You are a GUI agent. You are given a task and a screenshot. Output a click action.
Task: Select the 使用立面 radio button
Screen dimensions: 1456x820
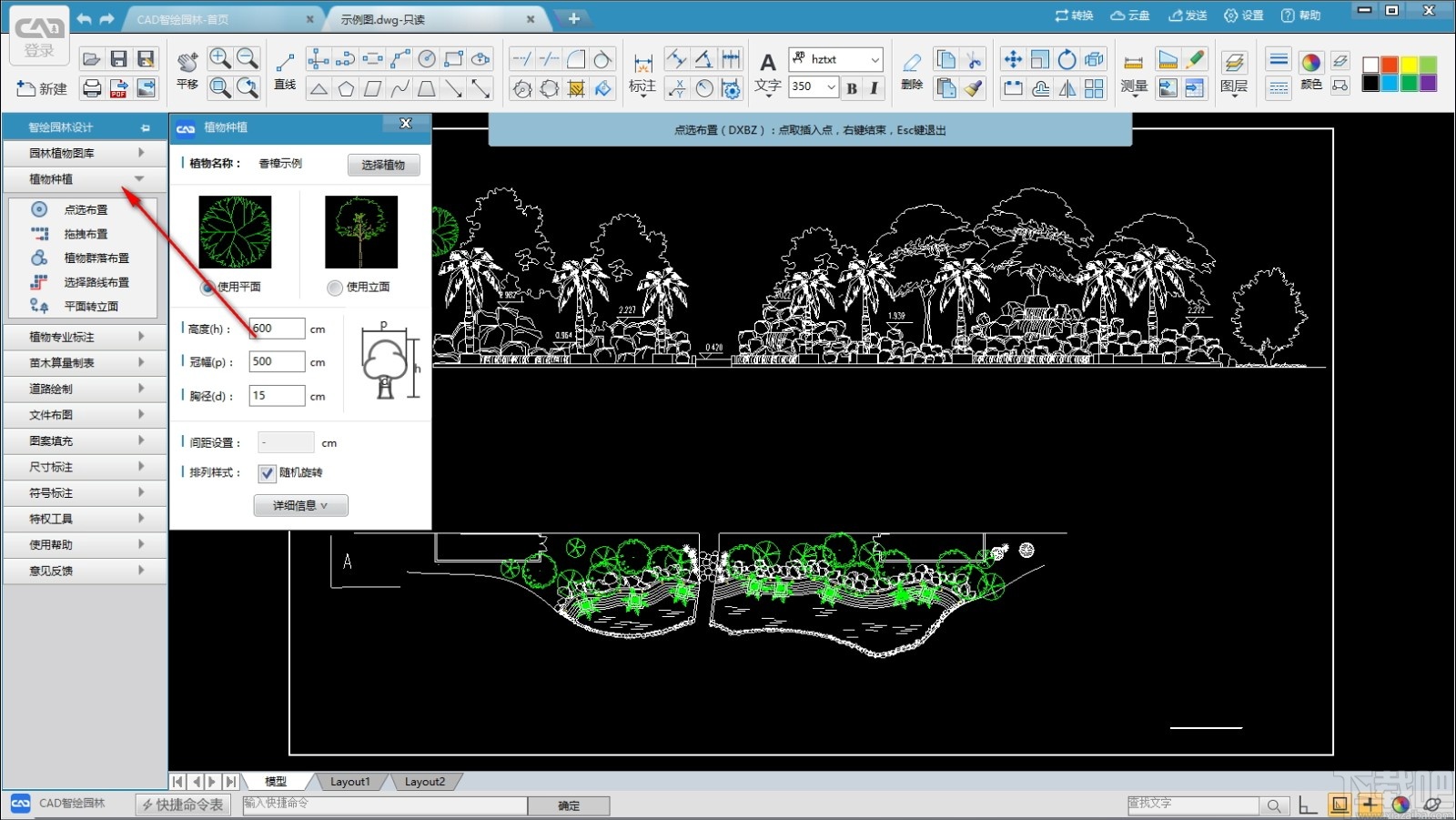click(x=335, y=288)
